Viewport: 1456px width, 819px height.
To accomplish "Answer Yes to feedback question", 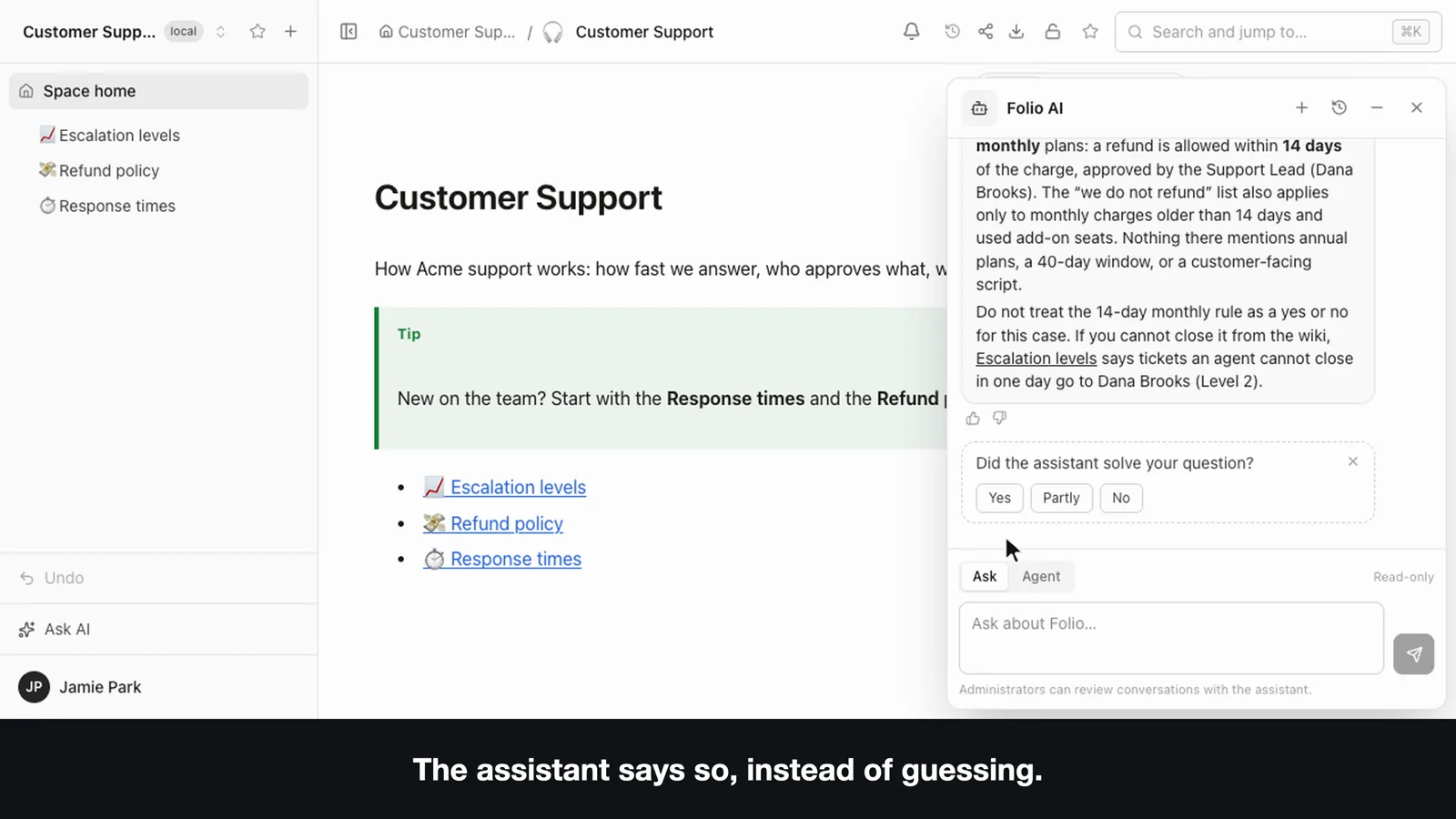I will [999, 498].
